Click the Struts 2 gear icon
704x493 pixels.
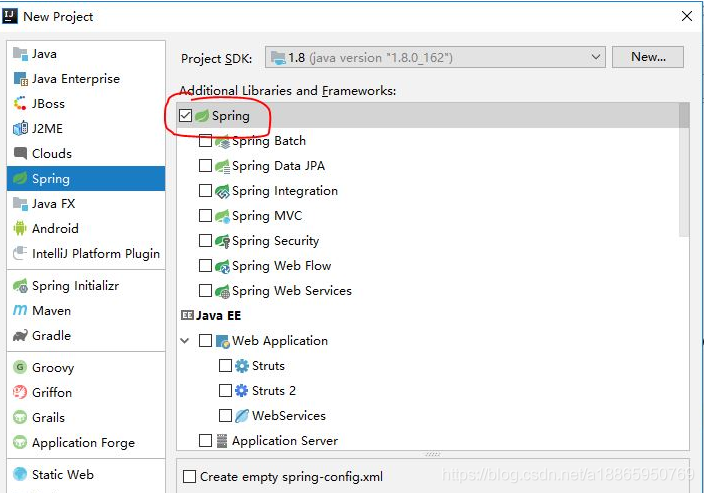(x=242, y=391)
